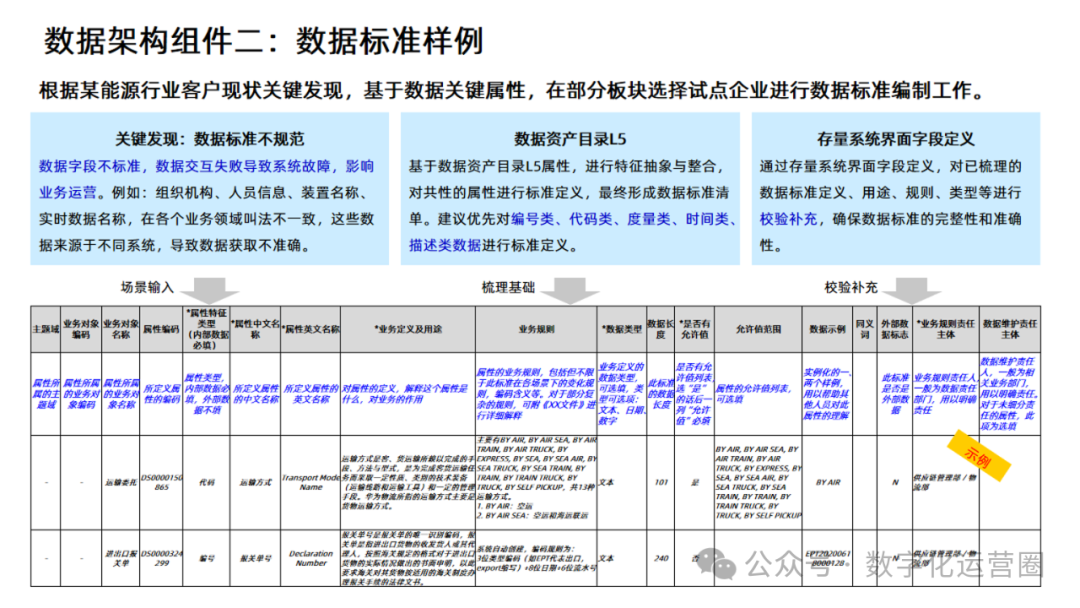The height and width of the screenshot is (608, 1080).
Task: Click the data length cell 101
Action: [661, 482]
